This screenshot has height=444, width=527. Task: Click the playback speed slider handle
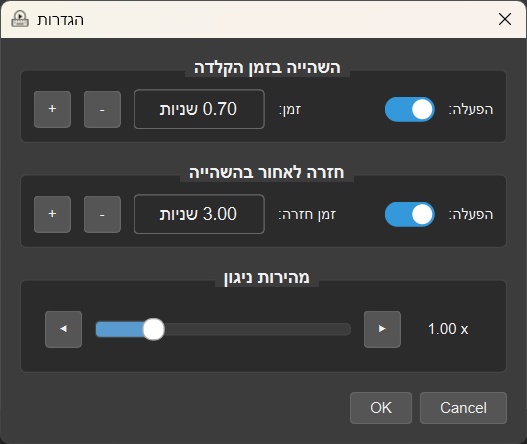pyautogui.click(x=154, y=329)
